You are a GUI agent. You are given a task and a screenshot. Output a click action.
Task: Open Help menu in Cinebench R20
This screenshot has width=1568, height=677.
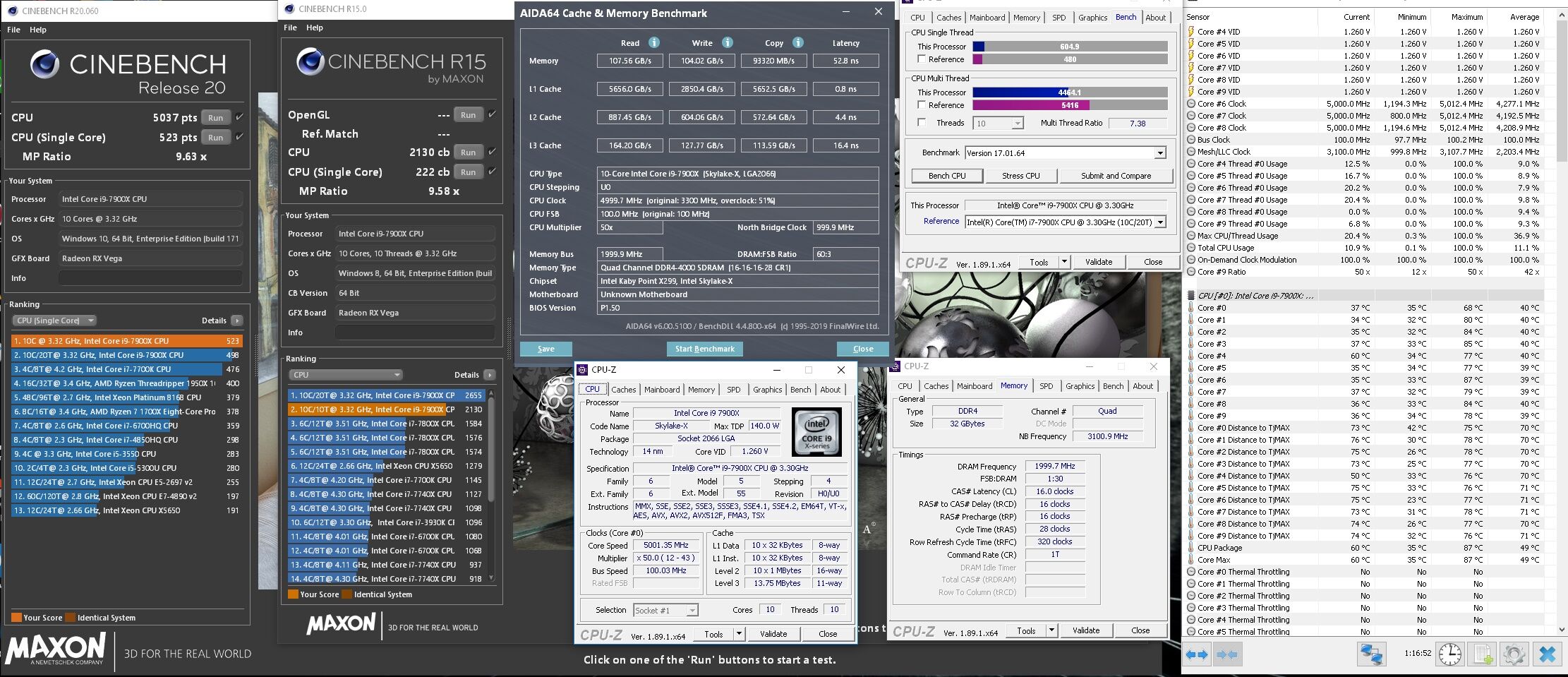coord(38,30)
